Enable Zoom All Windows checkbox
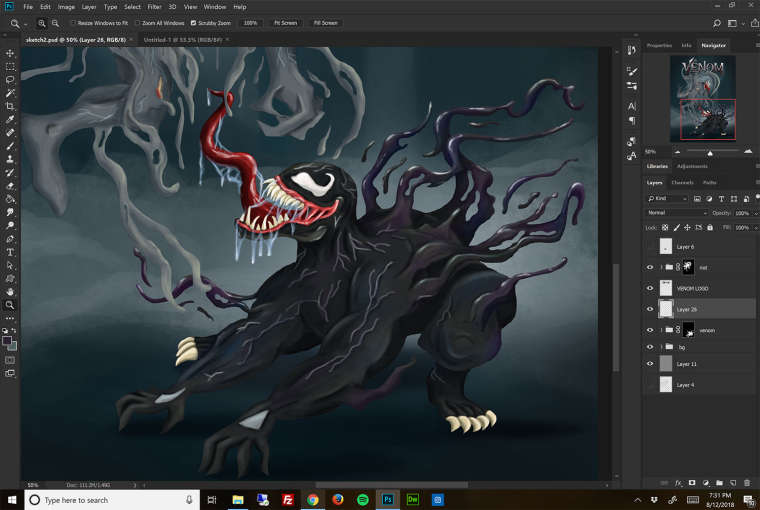Image resolution: width=760 pixels, height=510 pixels. point(138,23)
